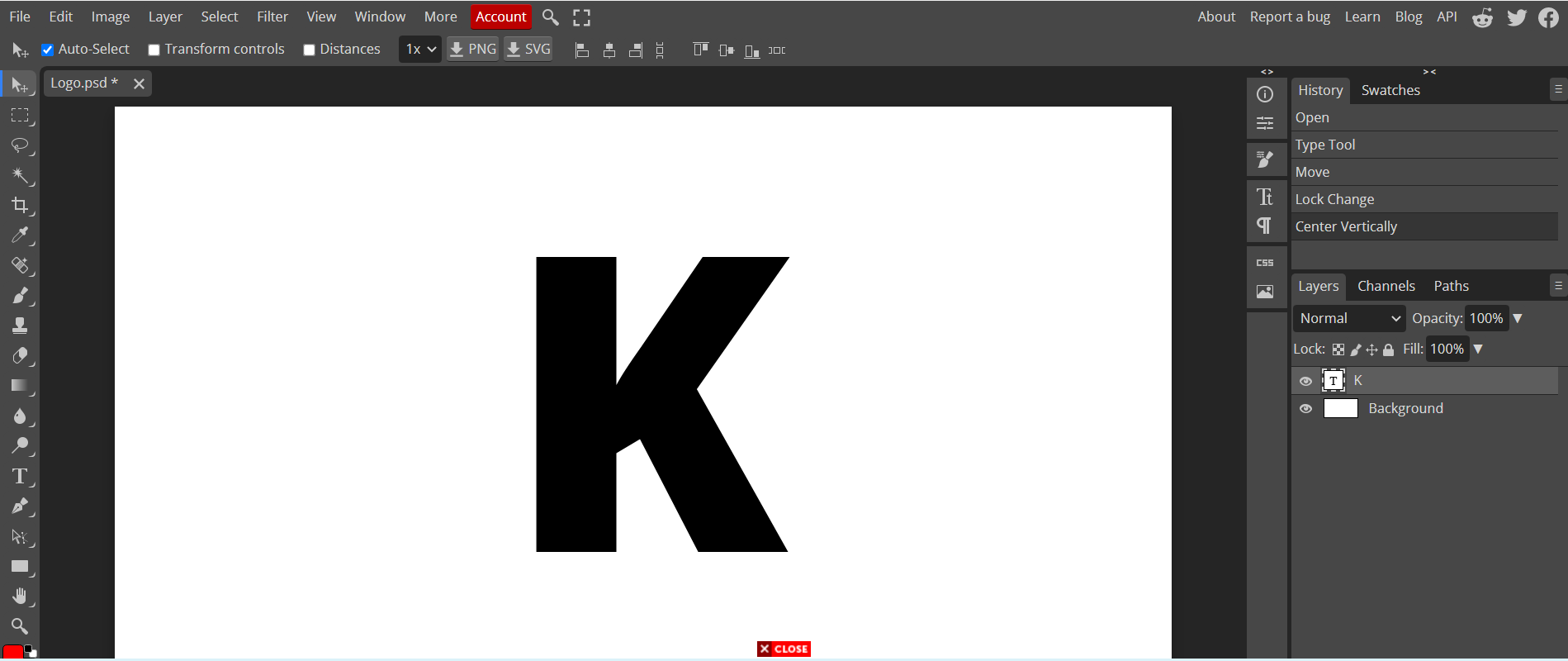Image resolution: width=1568 pixels, height=661 pixels.
Task: Open the File menu
Action: [20, 17]
